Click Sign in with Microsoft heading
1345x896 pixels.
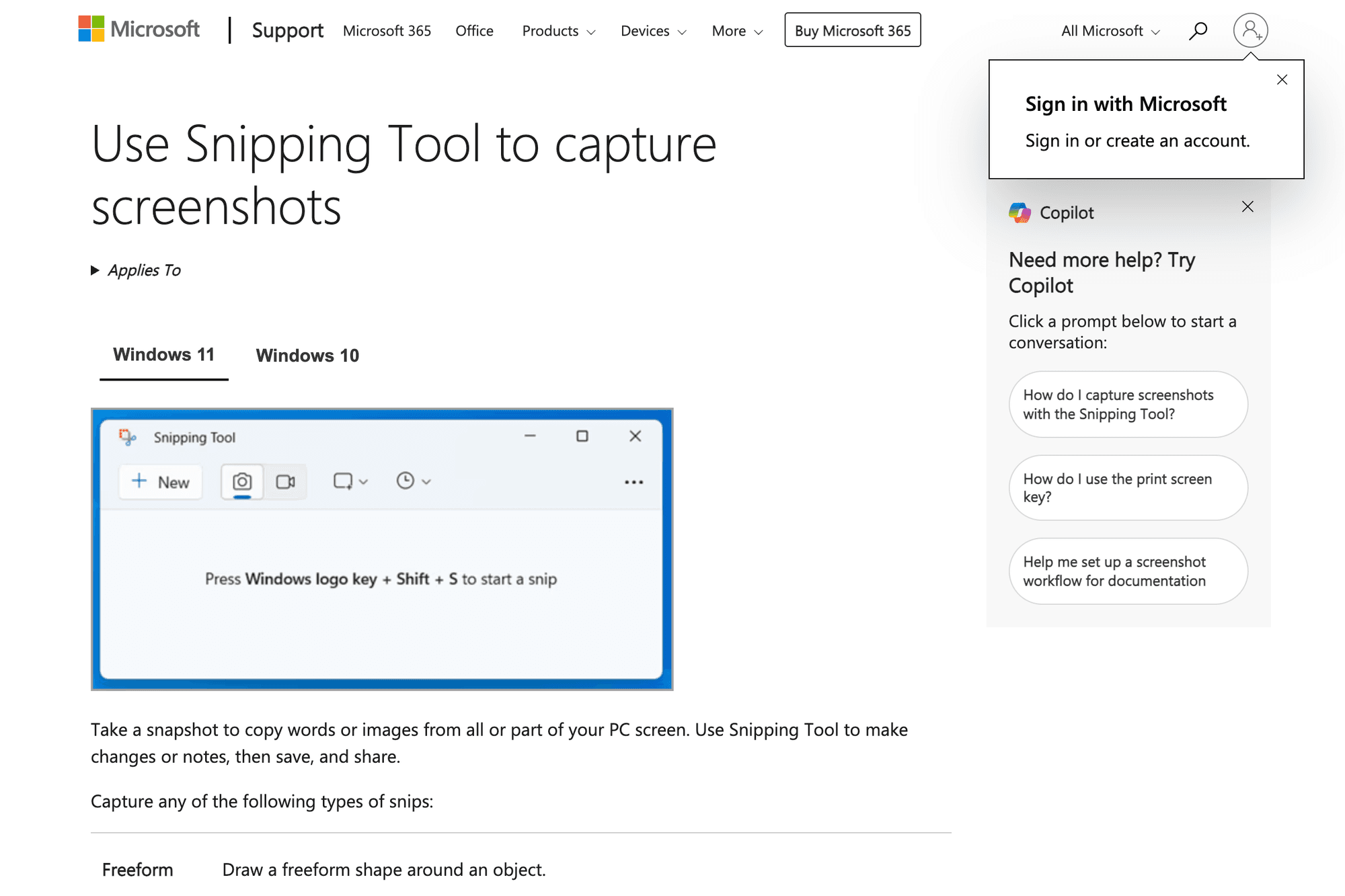[x=1126, y=104]
